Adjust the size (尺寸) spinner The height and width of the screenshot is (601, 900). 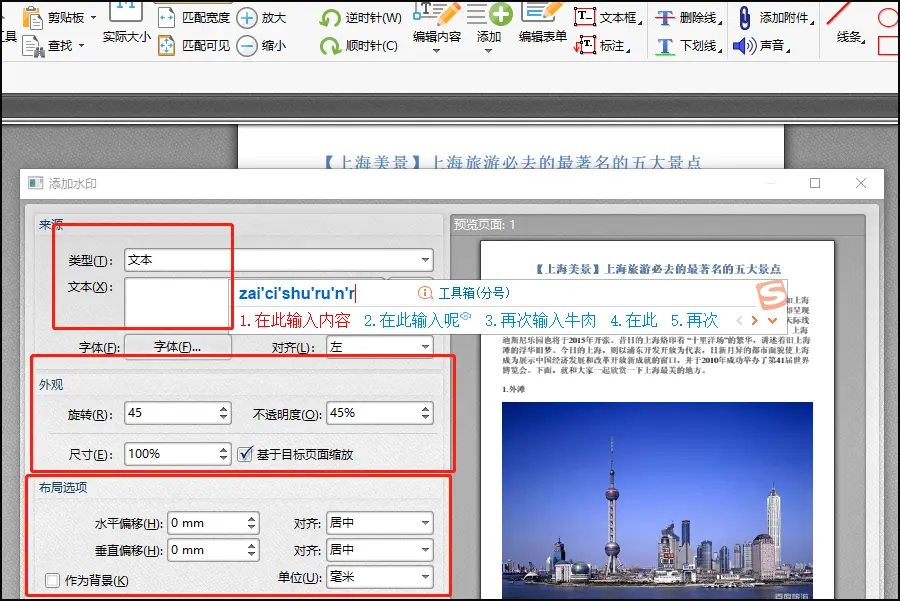point(223,454)
